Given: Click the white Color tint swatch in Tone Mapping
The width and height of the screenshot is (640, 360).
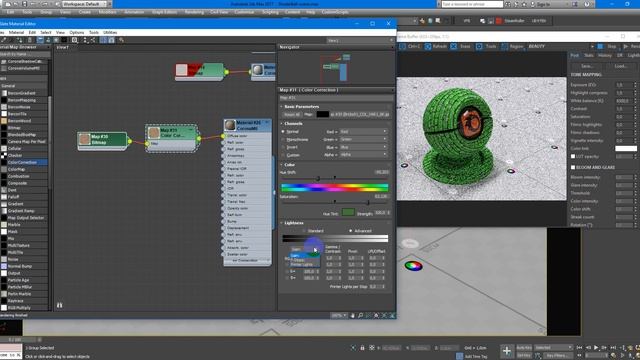Looking at the screenshot, I should pos(626,149).
